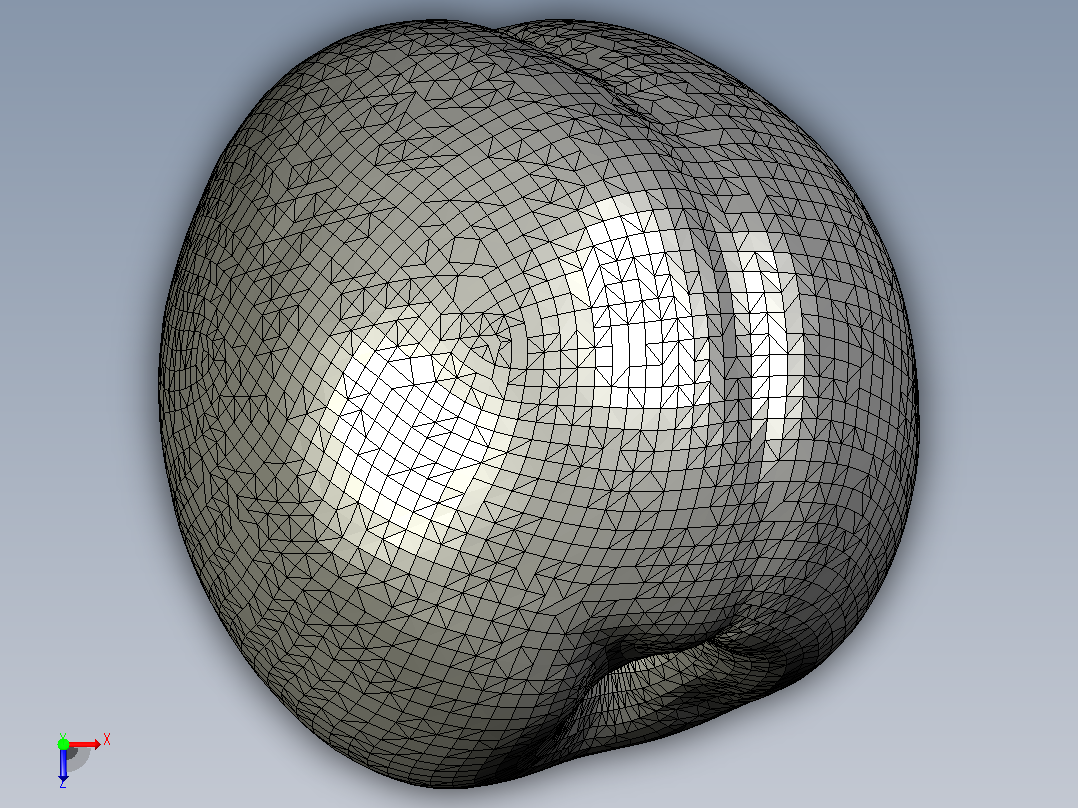Click the blue Z axis arrow of the triad

(x=63, y=765)
